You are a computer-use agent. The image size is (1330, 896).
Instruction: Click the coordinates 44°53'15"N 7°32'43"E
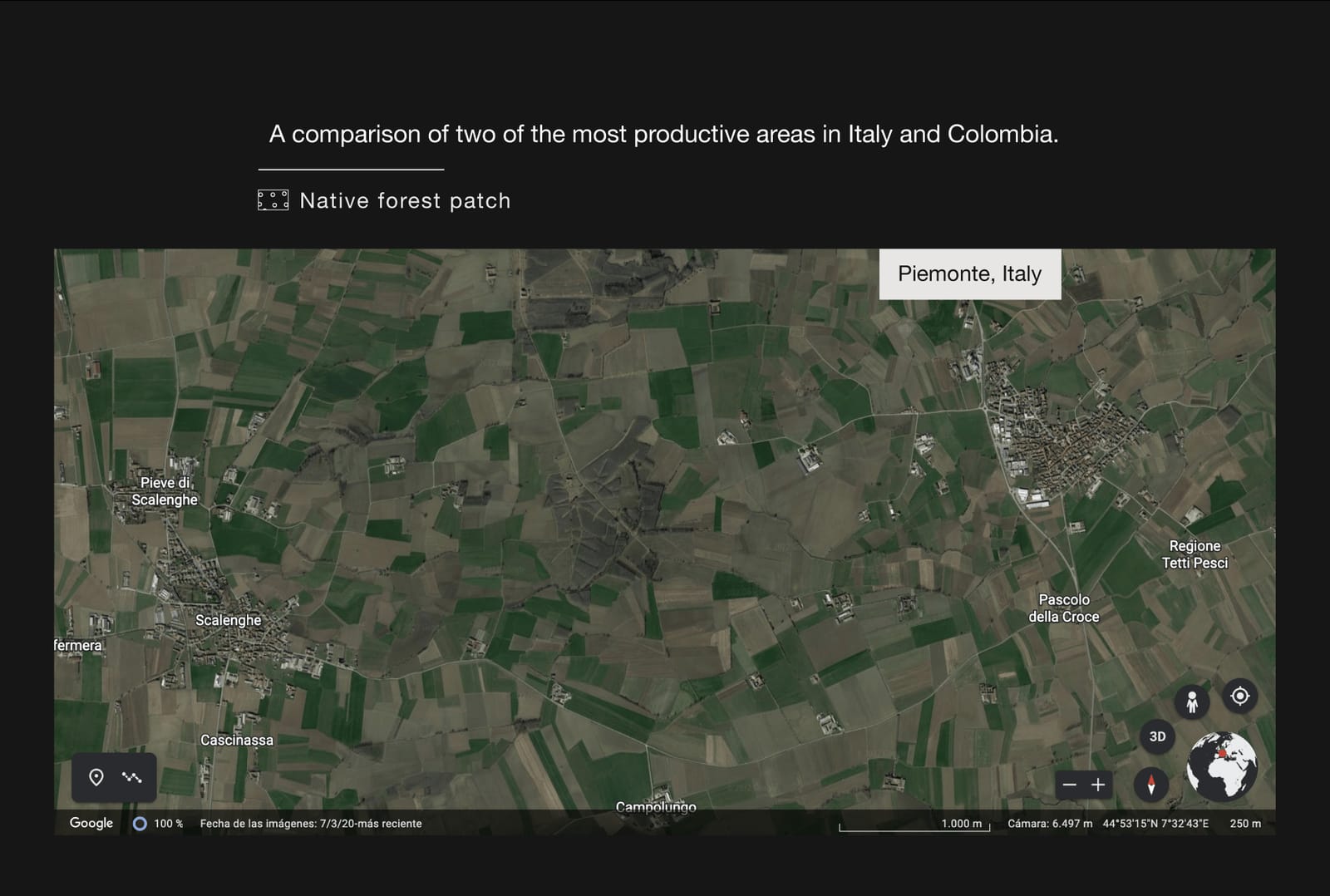(x=1155, y=824)
